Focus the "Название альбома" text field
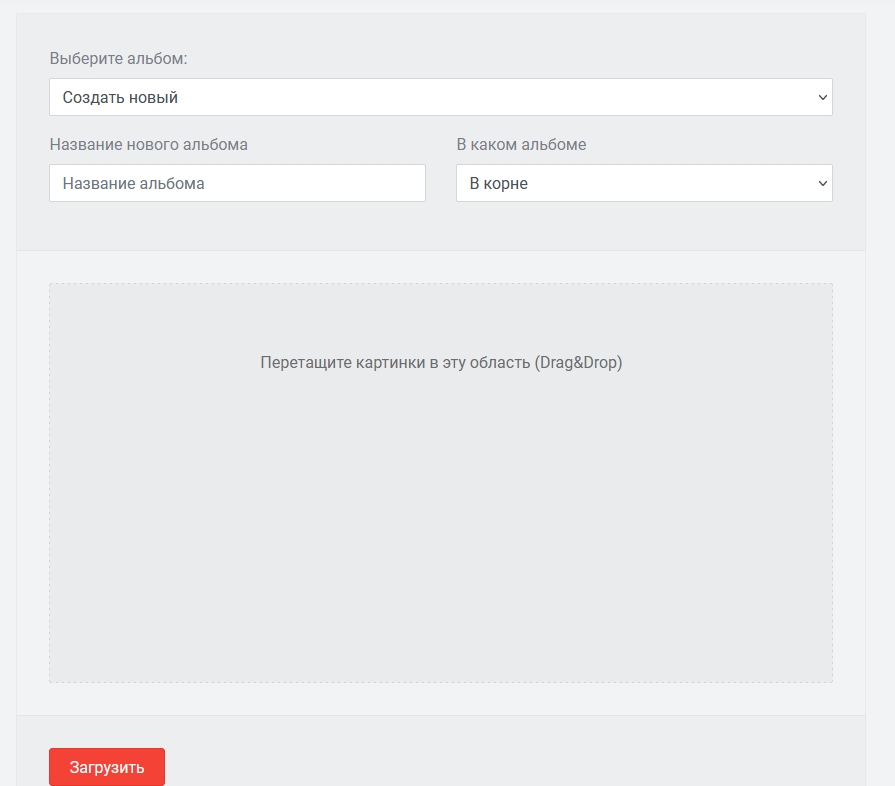Screen dimensions: 895x786 tap(237, 183)
